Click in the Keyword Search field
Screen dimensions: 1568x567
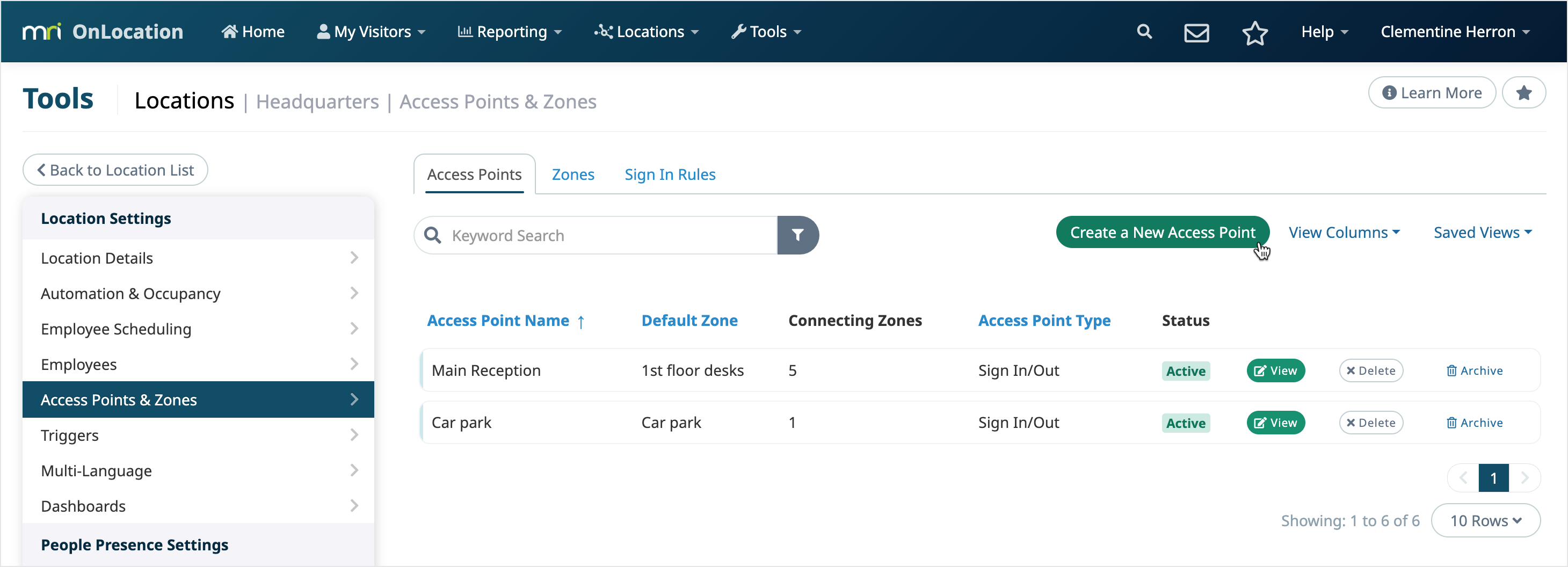click(596, 235)
